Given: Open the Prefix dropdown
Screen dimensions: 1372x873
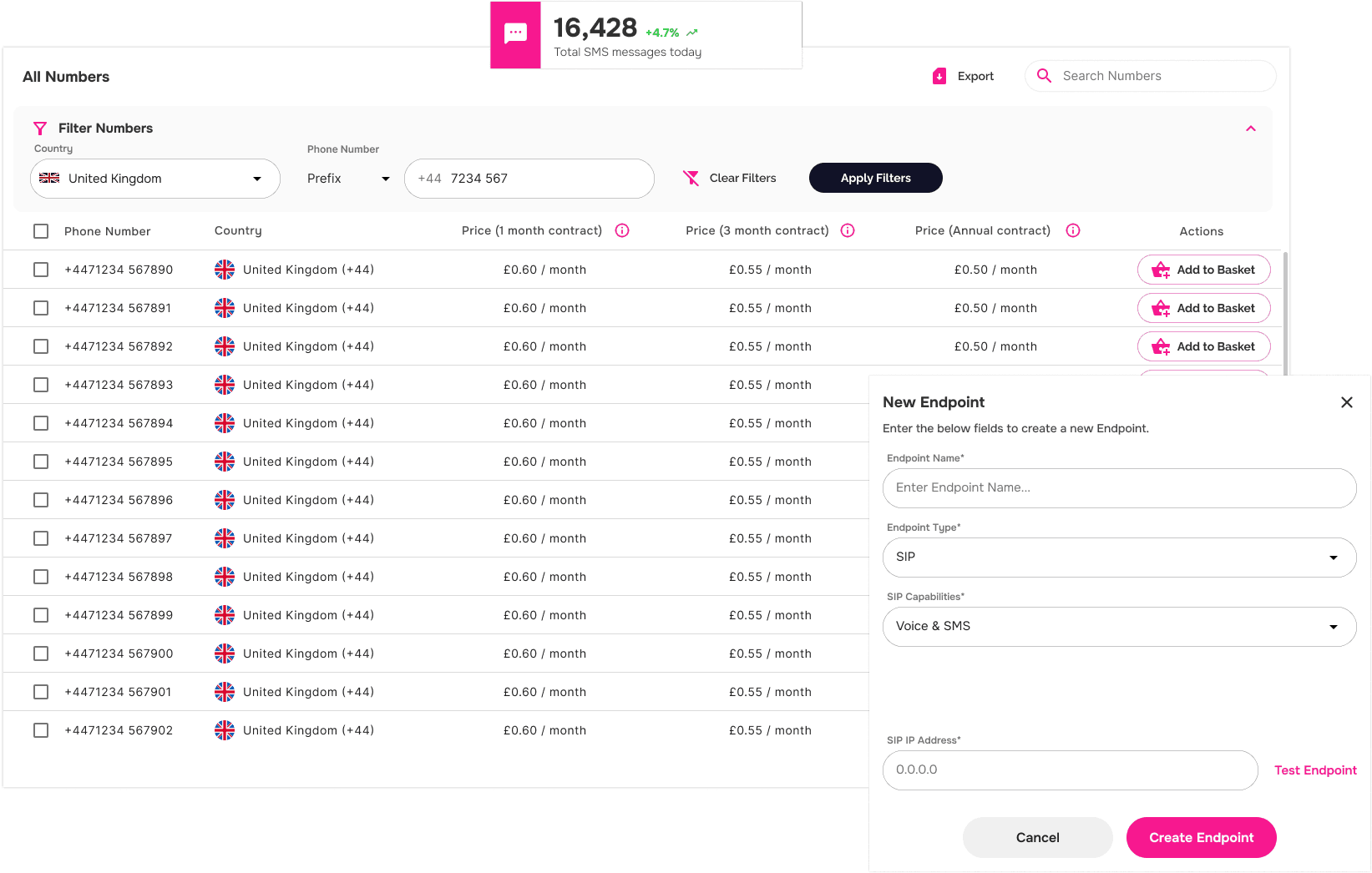Looking at the screenshot, I should click(348, 179).
